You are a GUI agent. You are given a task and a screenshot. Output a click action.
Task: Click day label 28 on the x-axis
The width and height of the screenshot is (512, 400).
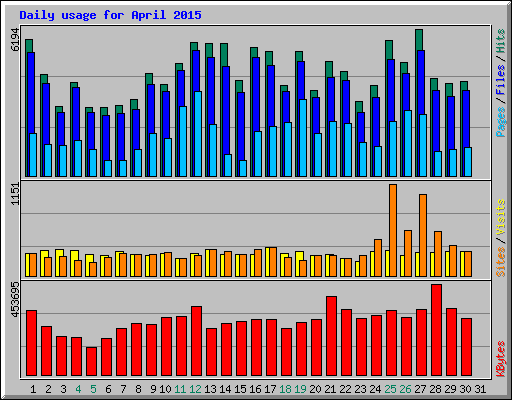(x=435, y=389)
